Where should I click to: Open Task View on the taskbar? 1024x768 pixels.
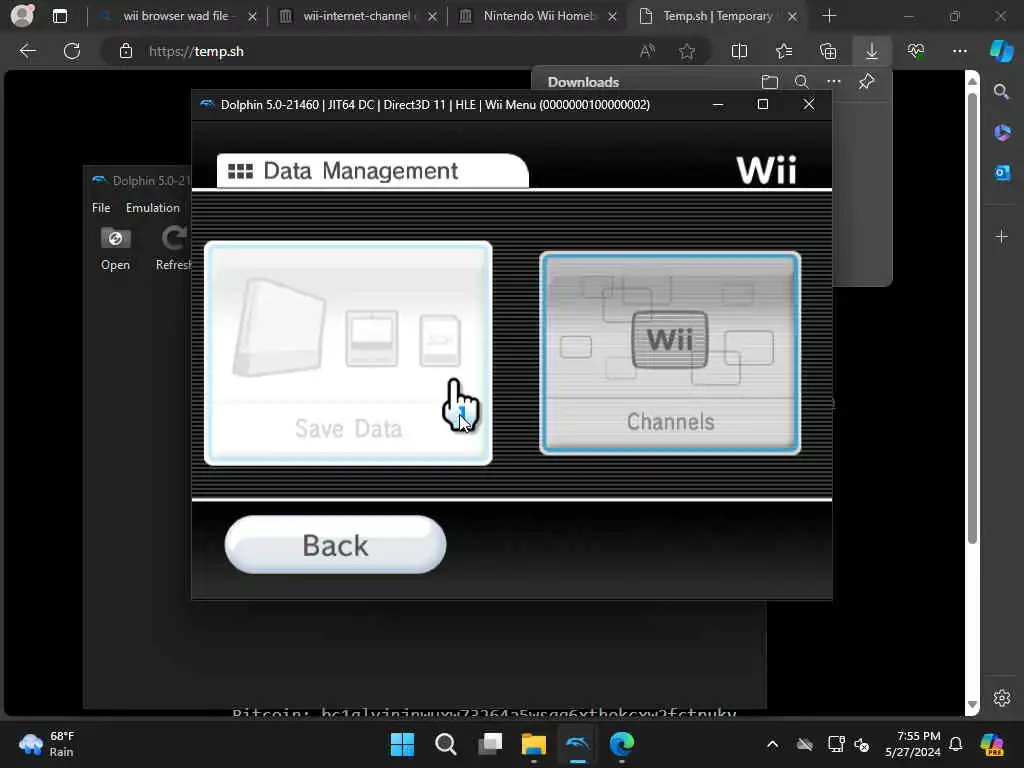[x=490, y=744]
